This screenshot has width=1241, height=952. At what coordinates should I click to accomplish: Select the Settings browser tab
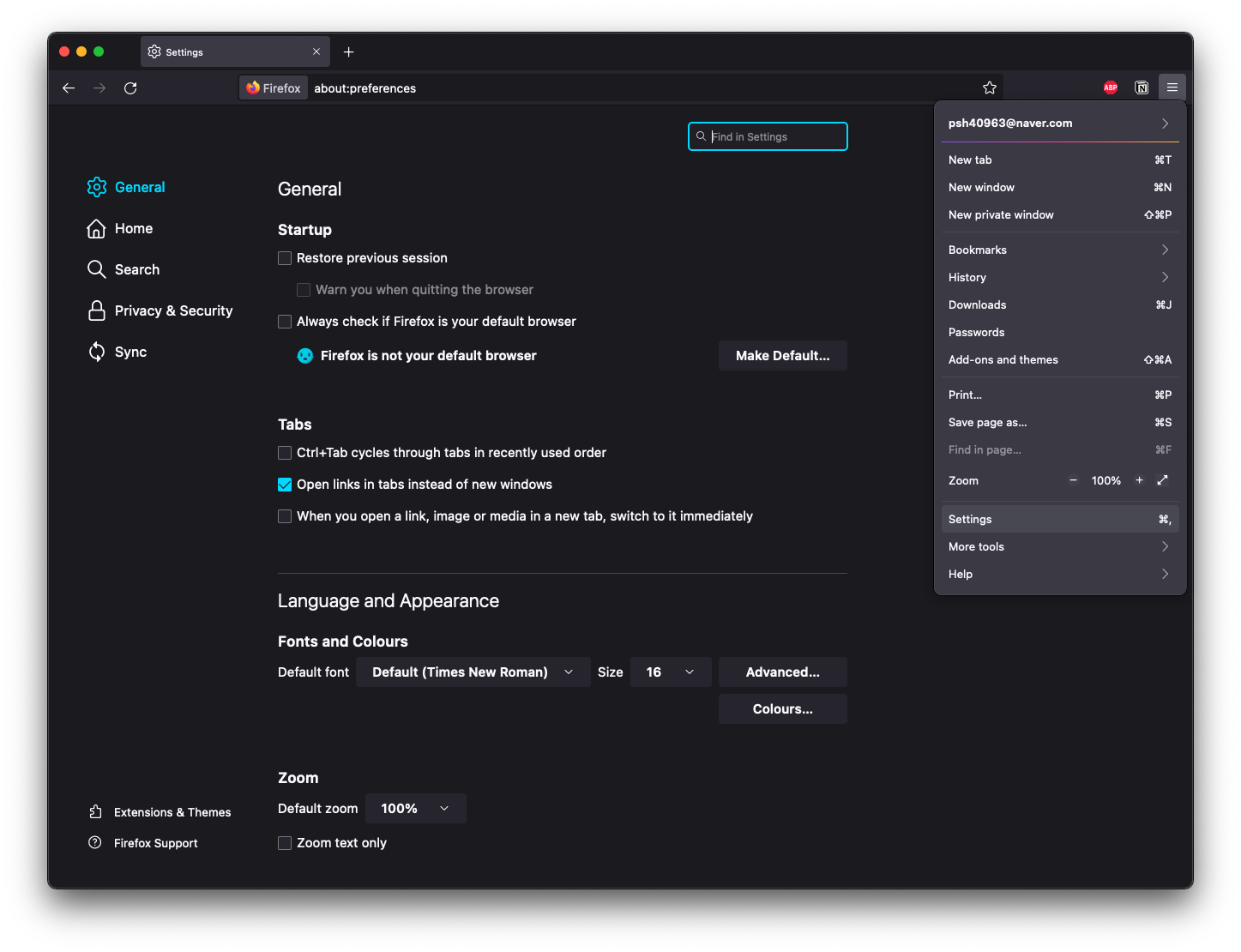(235, 52)
